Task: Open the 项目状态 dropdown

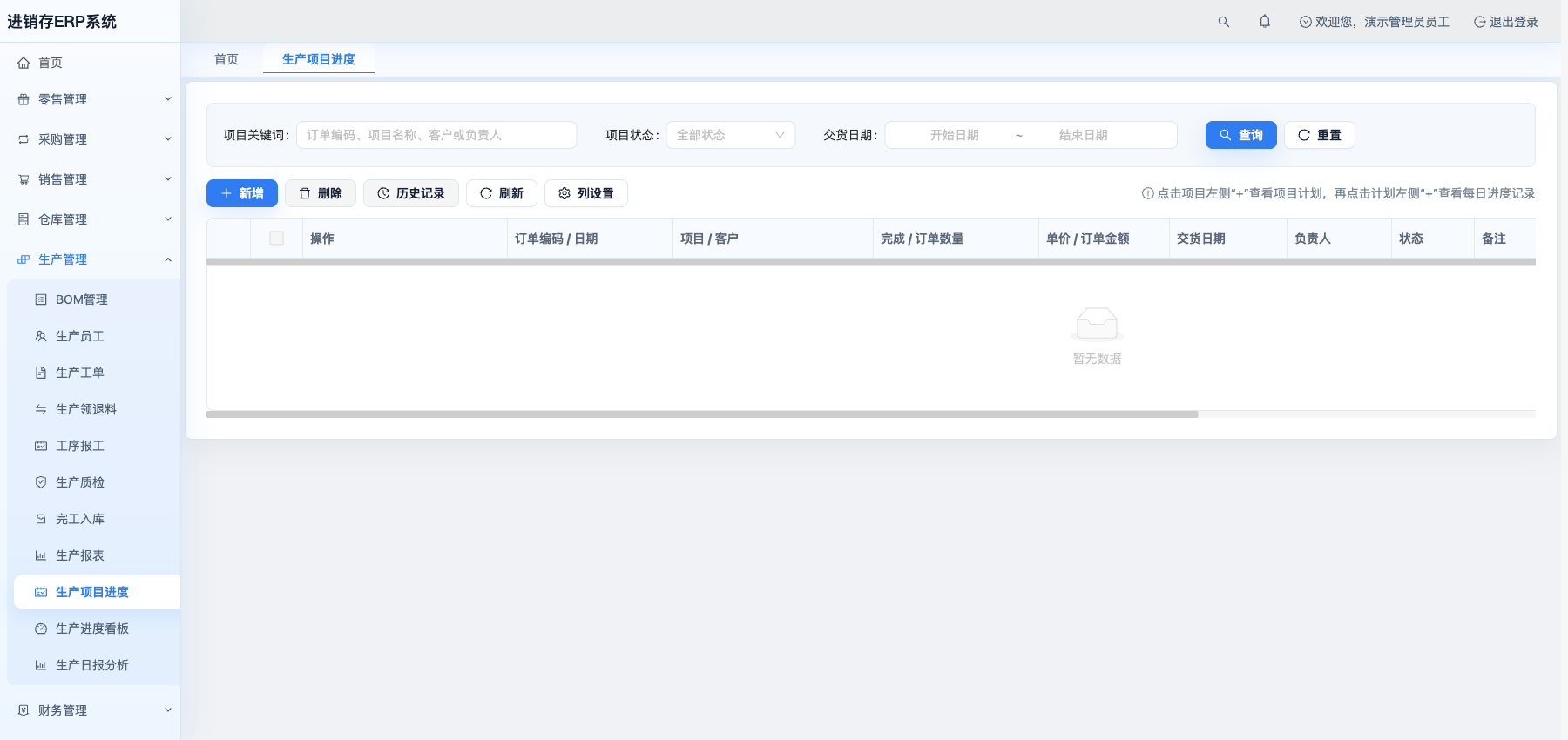Action: [x=731, y=135]
